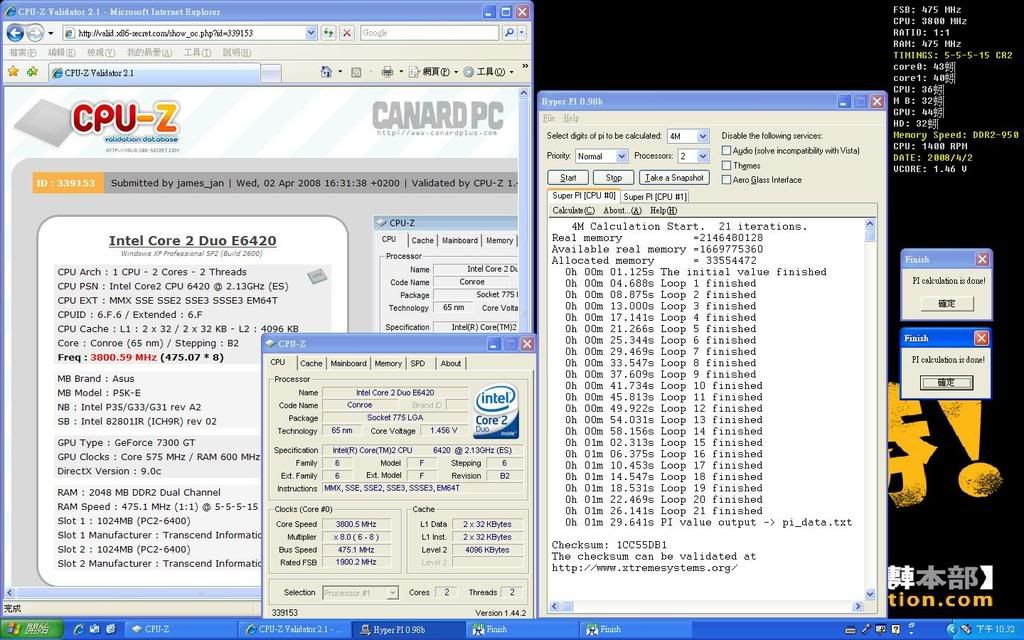Select the Super PI [CPU #0] tab
This screenshot has height=640, width=1024.
coord(583,196)
